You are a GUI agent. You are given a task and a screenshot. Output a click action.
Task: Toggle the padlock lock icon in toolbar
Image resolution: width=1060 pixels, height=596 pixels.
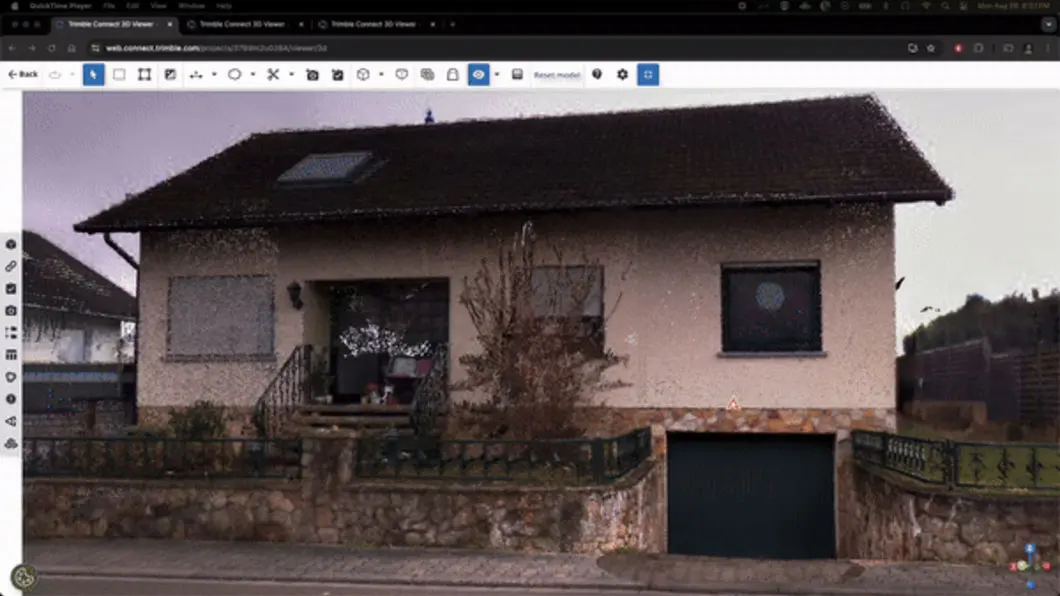(453, 75)
